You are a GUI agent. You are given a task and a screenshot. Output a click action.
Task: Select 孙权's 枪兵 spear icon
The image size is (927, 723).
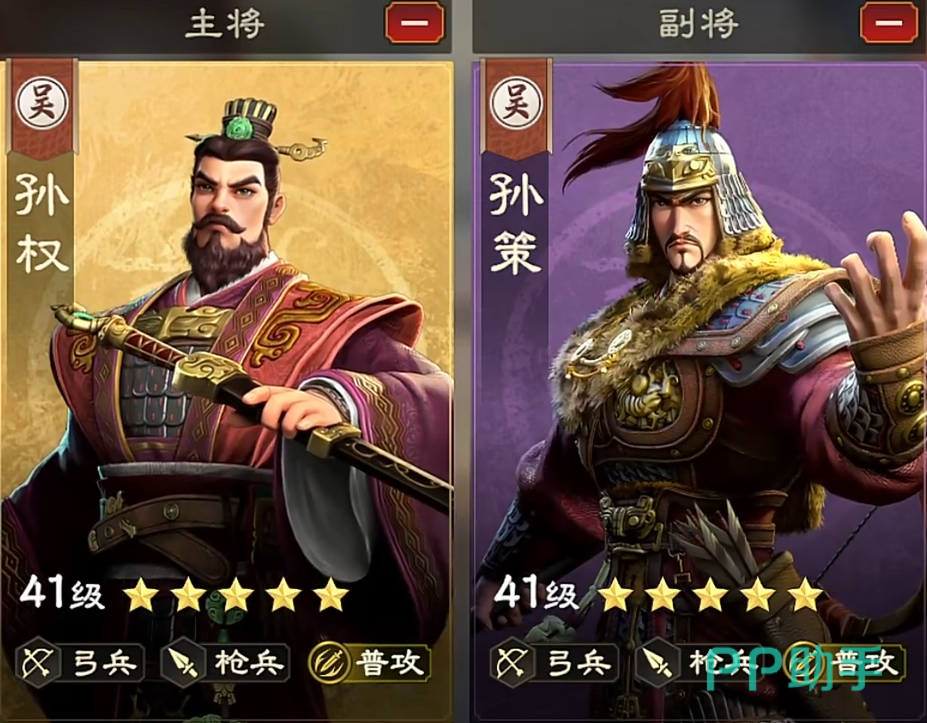183,664
